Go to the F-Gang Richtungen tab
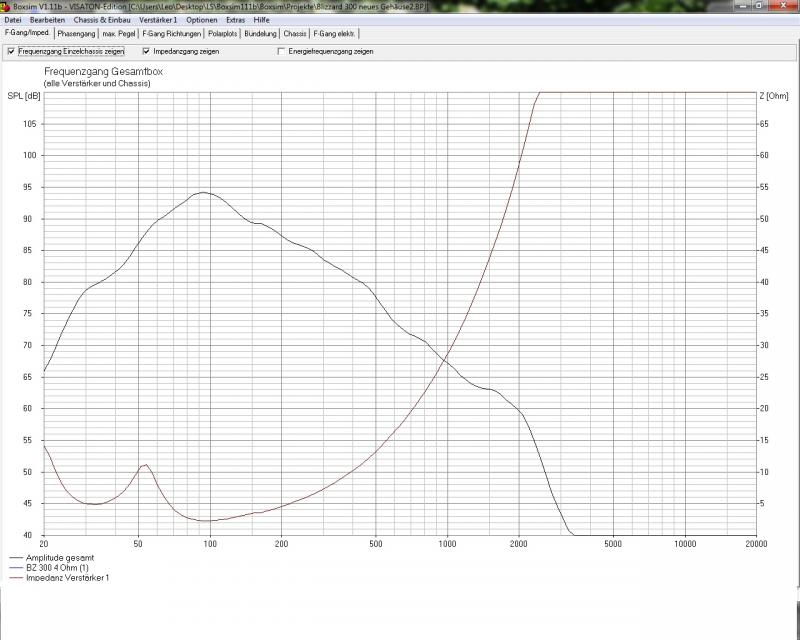The width and height of the screenshot is (800, 640). click(x=171, y=33)
